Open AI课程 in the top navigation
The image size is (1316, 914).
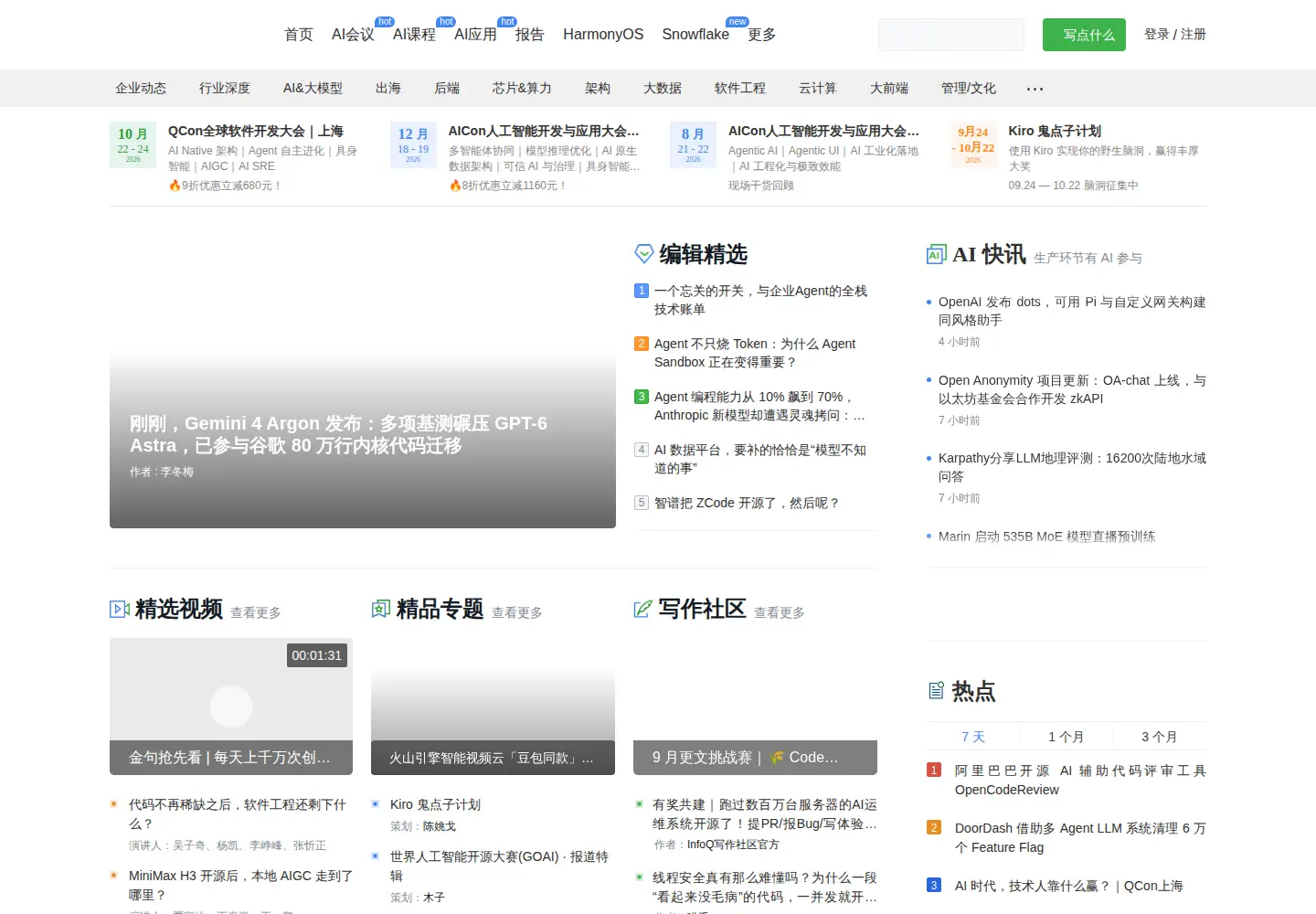coord(414,35)
